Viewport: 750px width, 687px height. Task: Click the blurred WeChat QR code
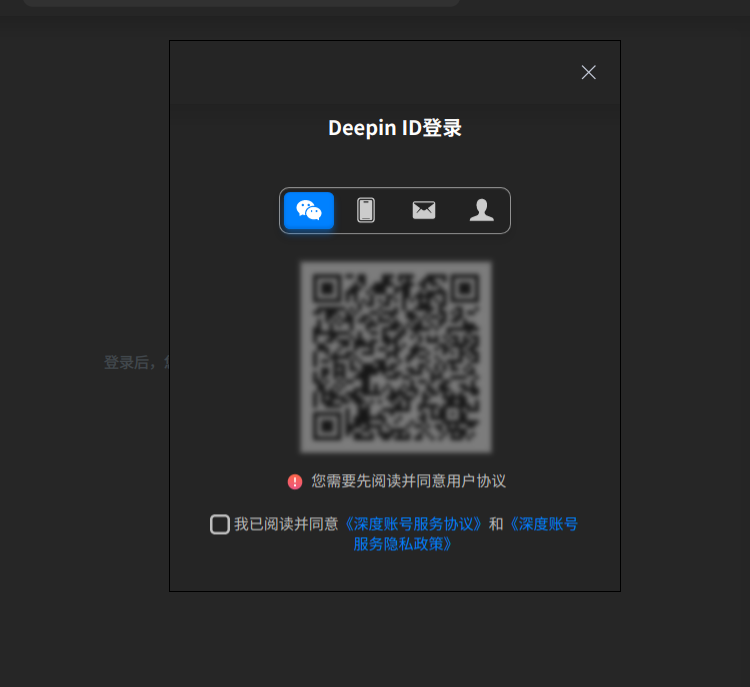pyautogui.click(x=396, y=357)
